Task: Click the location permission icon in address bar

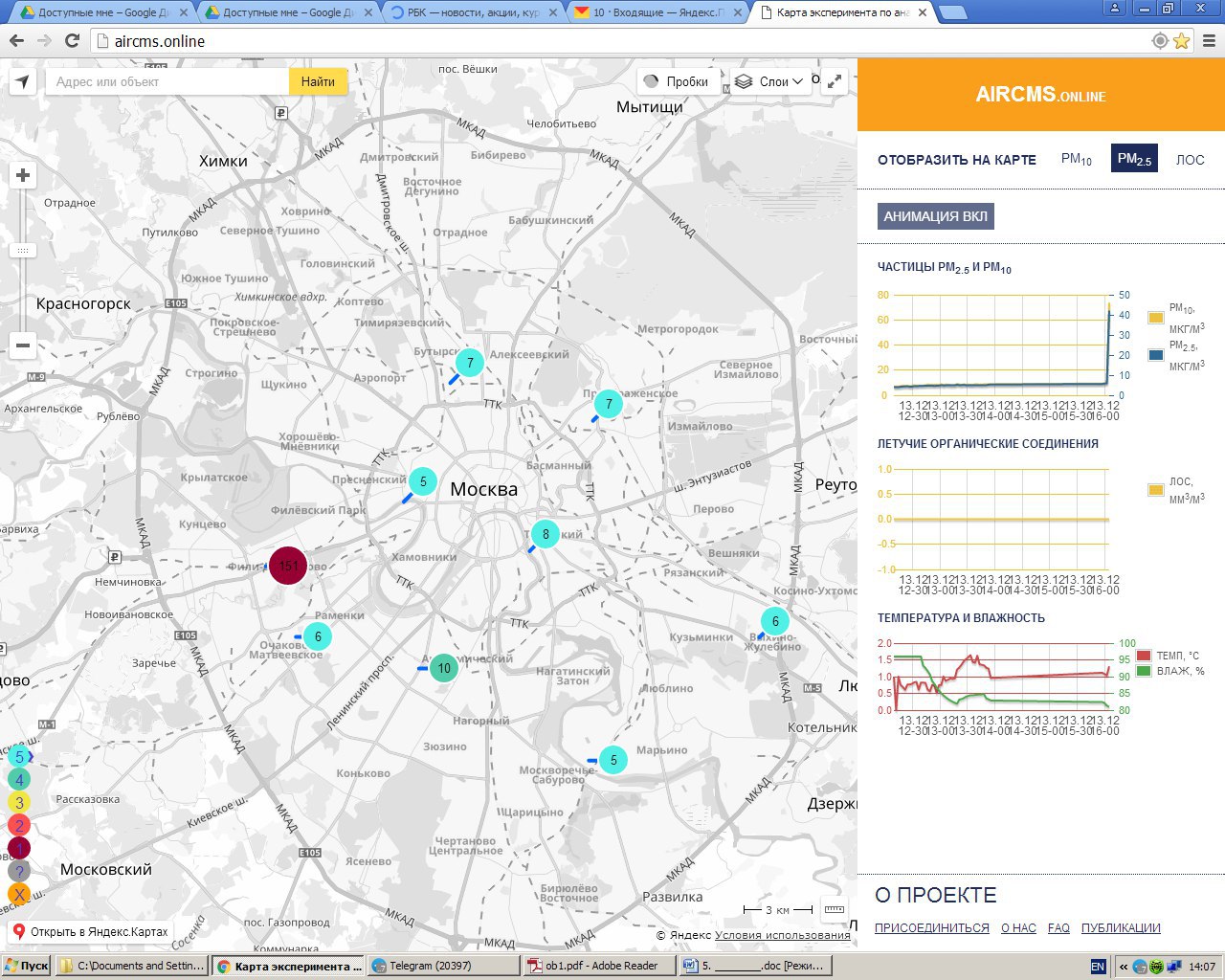Action: click(x=1160, y=41)
